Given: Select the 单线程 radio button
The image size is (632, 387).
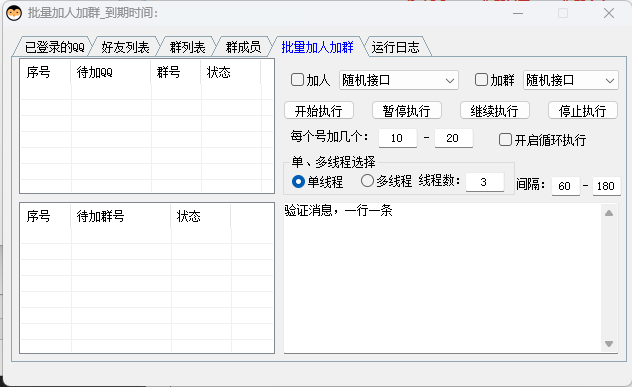Looking at the screenshot, I should [x=298, y=181].
